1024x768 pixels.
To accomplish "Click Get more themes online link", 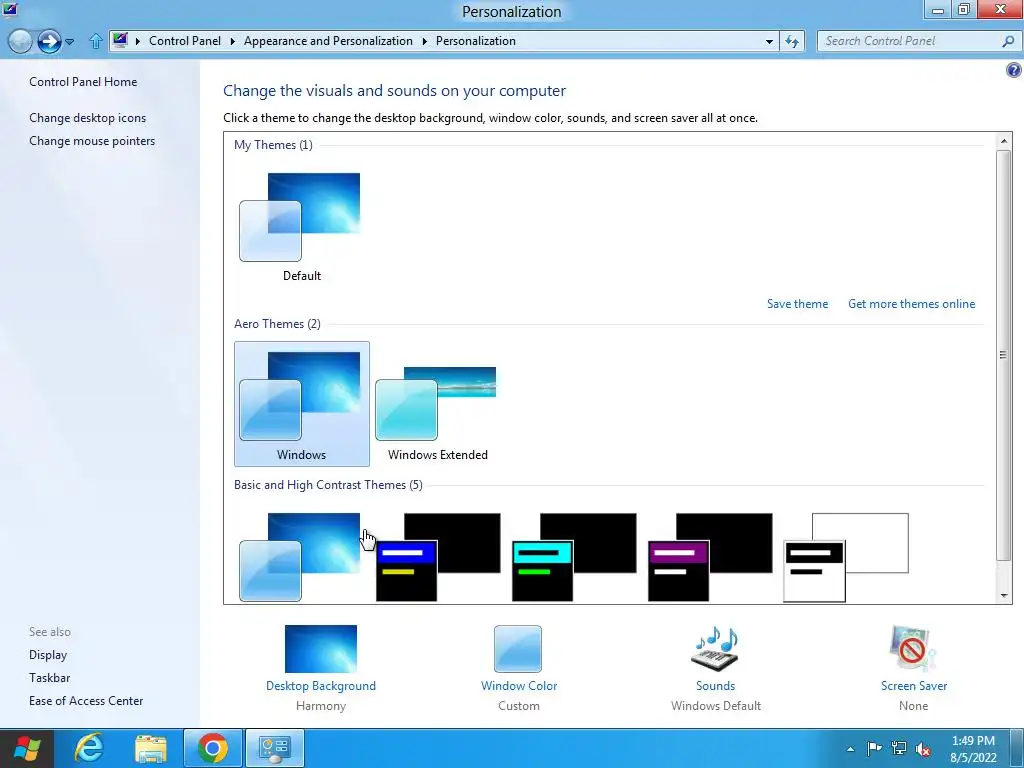I will (x=911, y=304).
